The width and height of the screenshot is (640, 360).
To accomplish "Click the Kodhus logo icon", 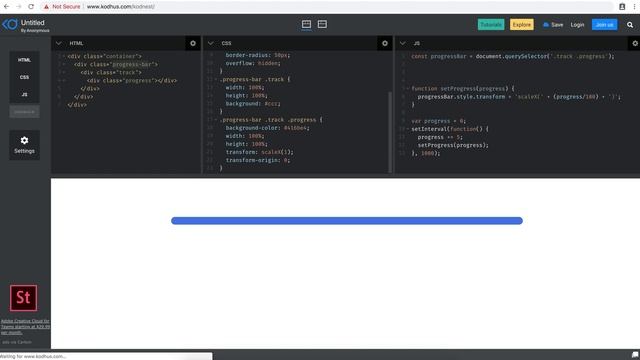I will tap(10, 24).
